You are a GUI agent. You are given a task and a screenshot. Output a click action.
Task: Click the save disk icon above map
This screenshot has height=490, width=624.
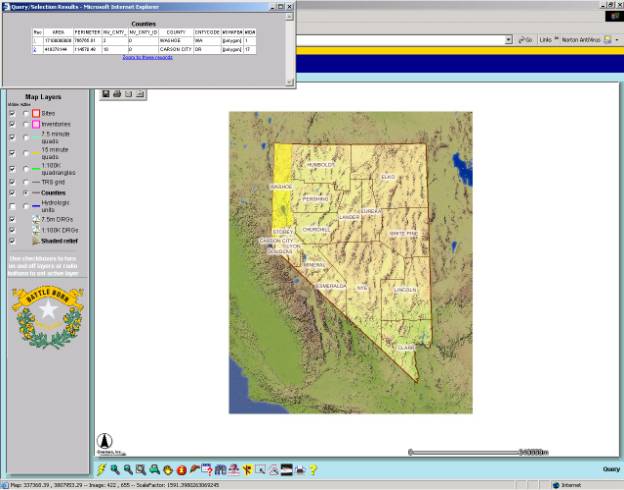[105, 94]
